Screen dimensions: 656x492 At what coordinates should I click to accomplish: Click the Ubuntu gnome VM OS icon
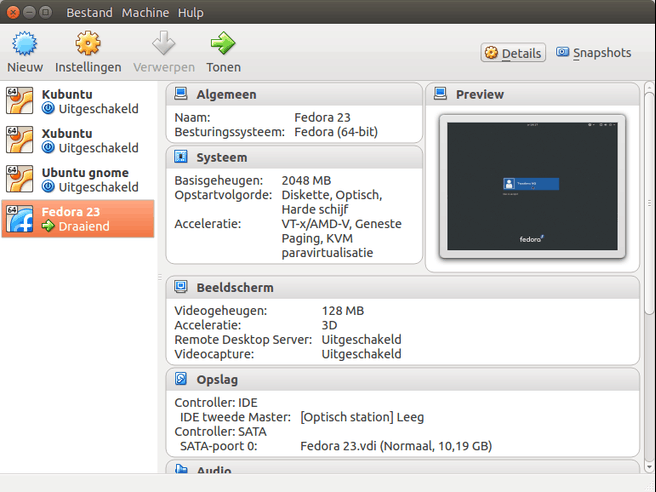point(19,179)
